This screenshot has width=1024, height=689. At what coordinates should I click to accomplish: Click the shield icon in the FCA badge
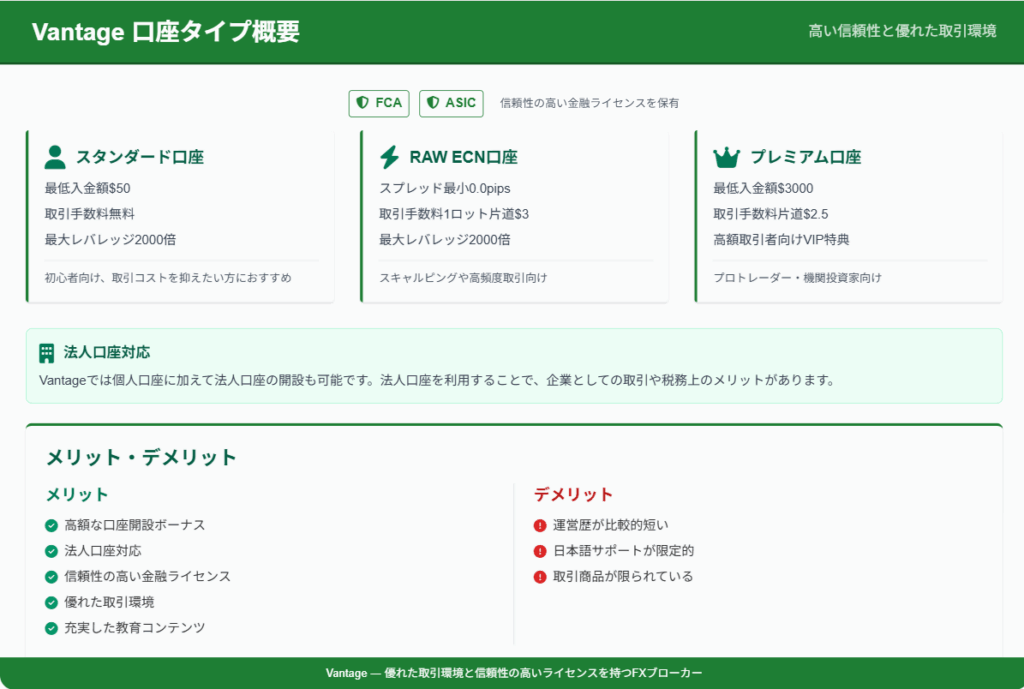point(362,103)
